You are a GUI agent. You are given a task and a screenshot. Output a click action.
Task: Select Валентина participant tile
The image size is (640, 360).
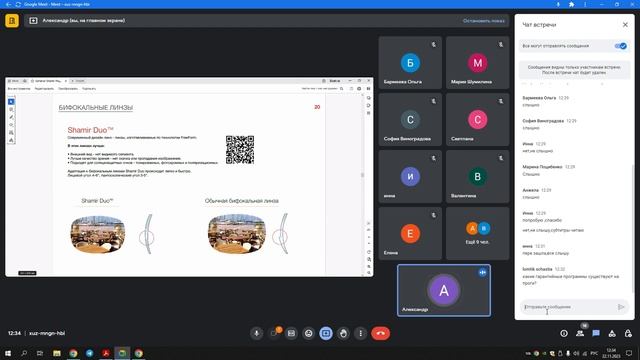click(477, 176)
